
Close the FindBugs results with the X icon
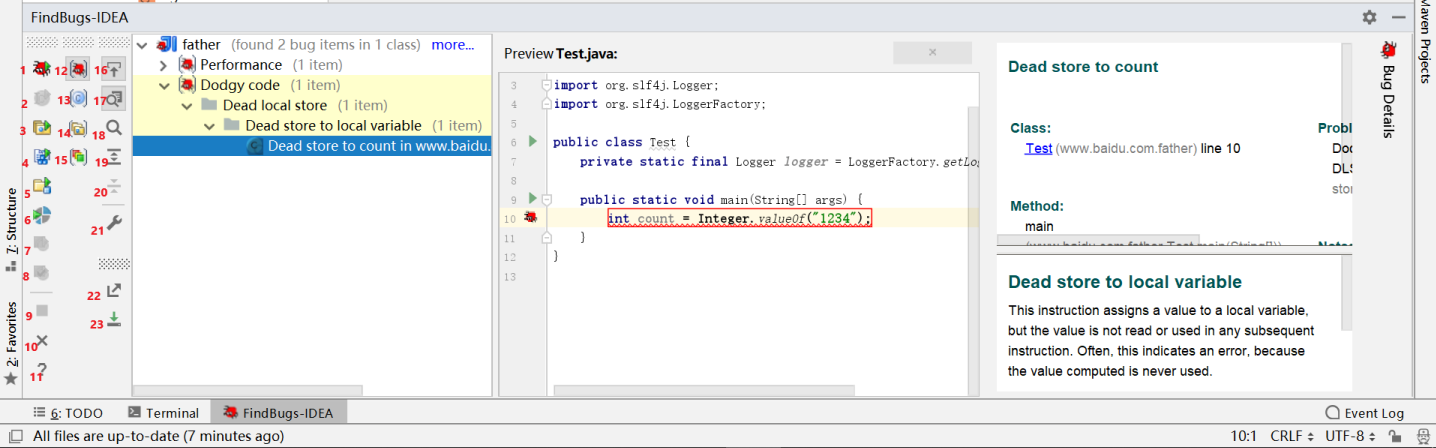click(42, 341)
